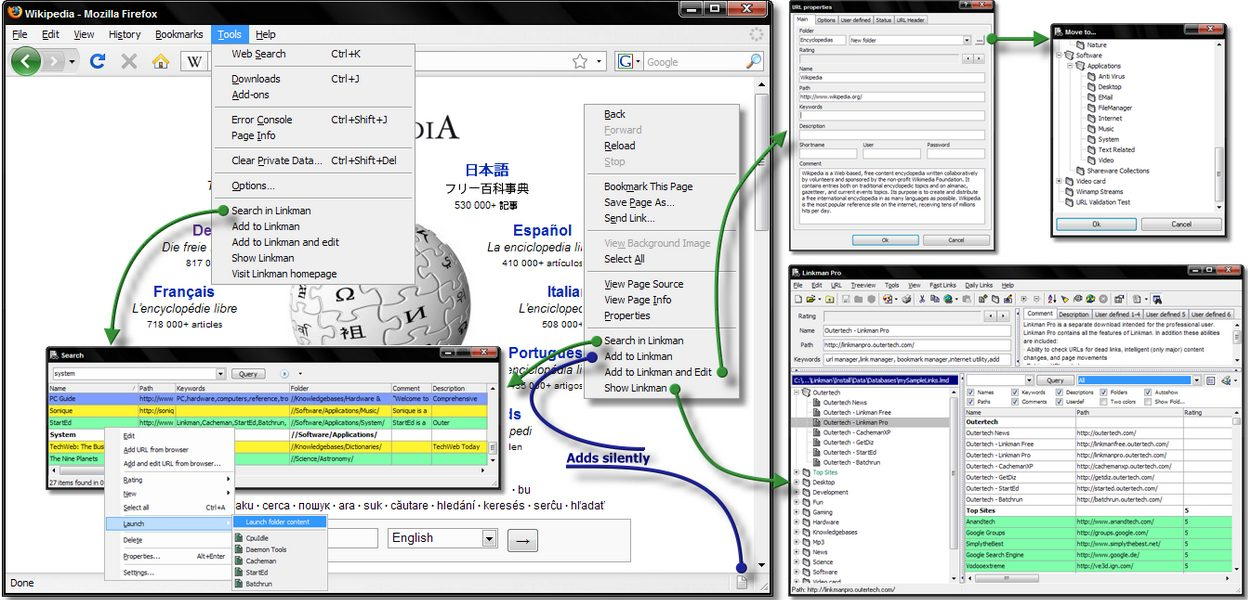The image size is (1248, 600).
Task: Click the Keywords input field in URL properties
Action: (x=891, y=115)
